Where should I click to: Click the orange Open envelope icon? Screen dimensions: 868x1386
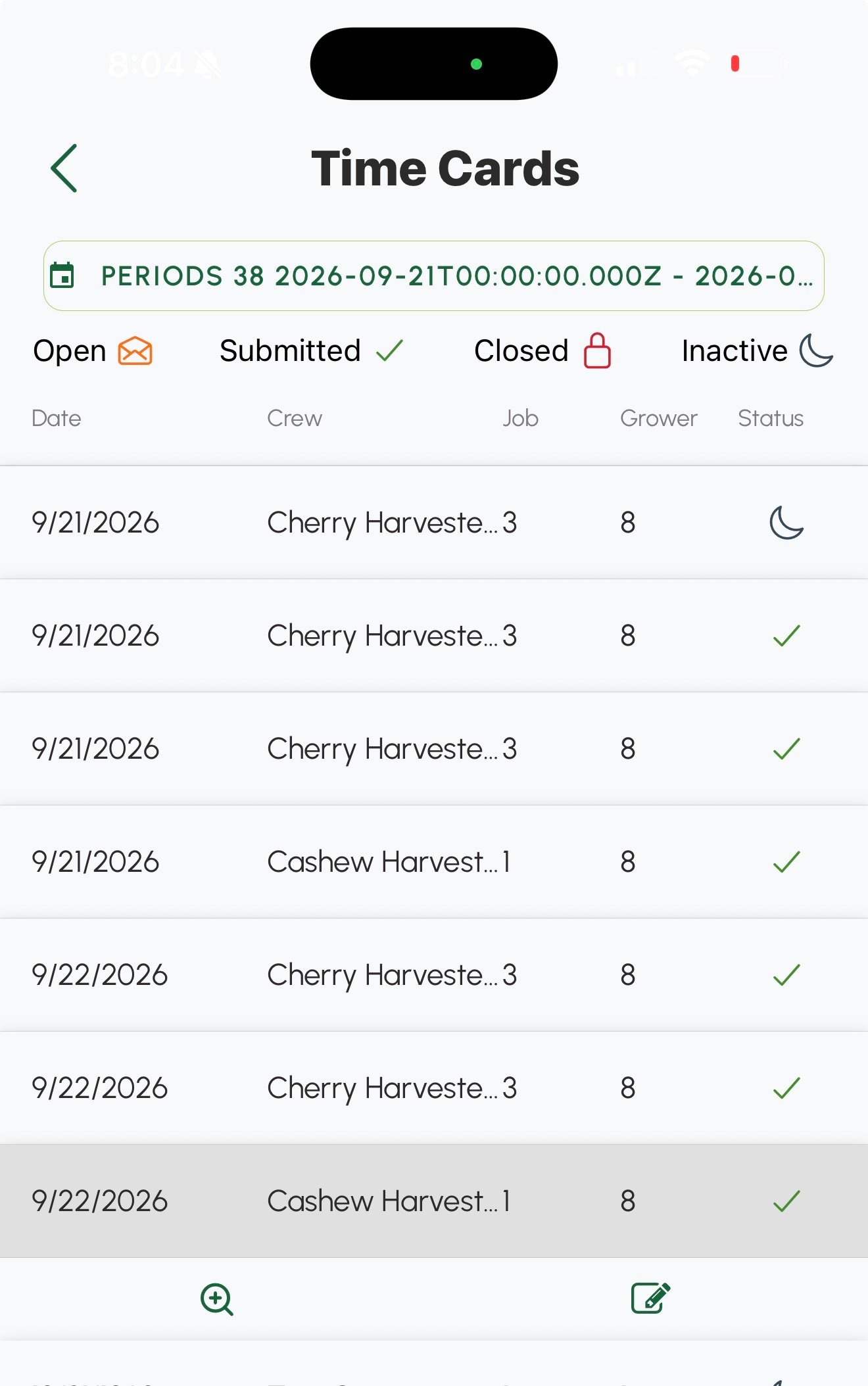[135, 350]
